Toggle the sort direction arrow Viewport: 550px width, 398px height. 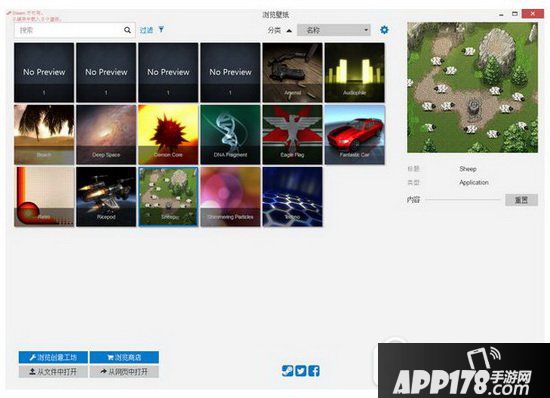point(289,31)
